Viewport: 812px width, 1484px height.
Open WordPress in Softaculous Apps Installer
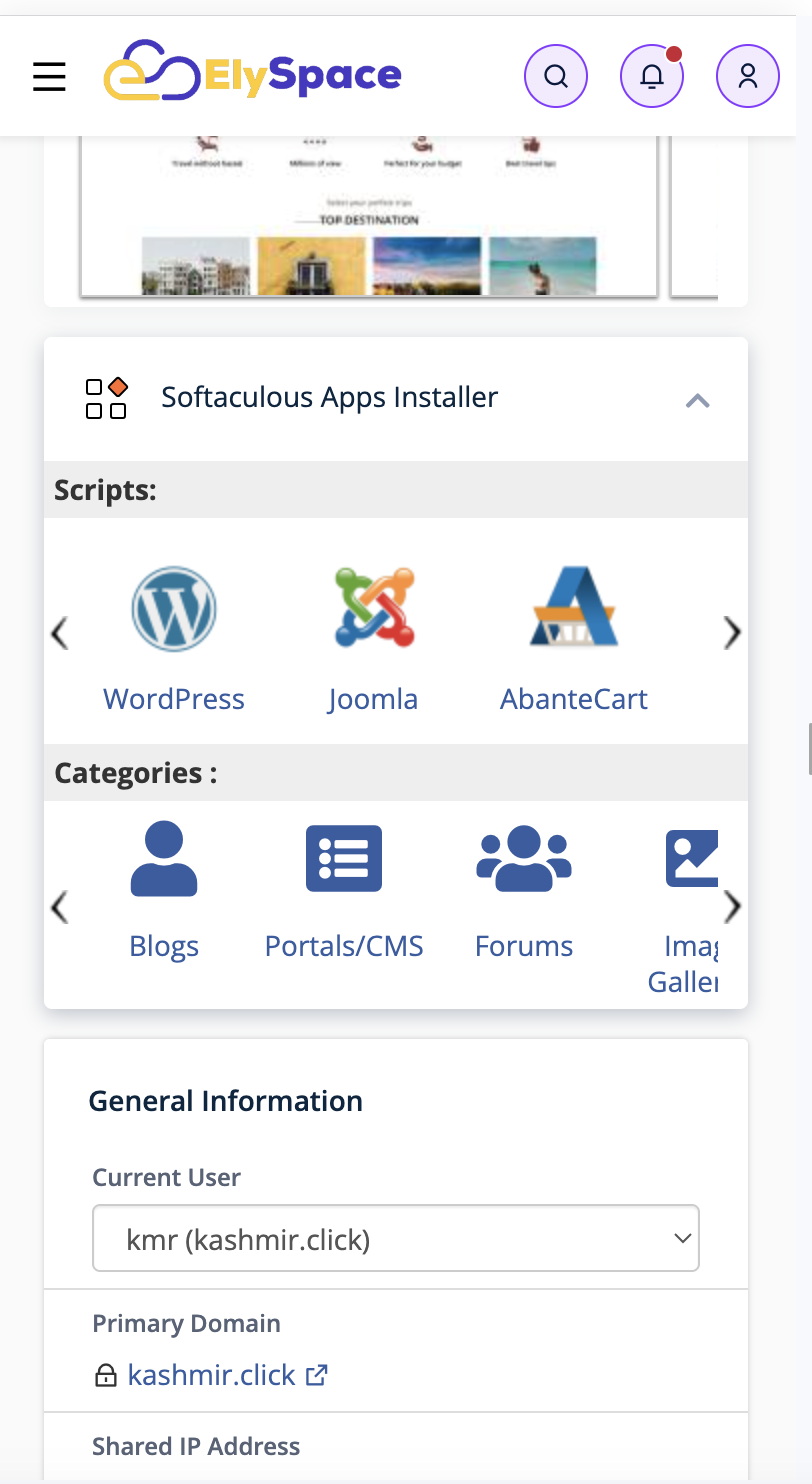pos(174,608)
